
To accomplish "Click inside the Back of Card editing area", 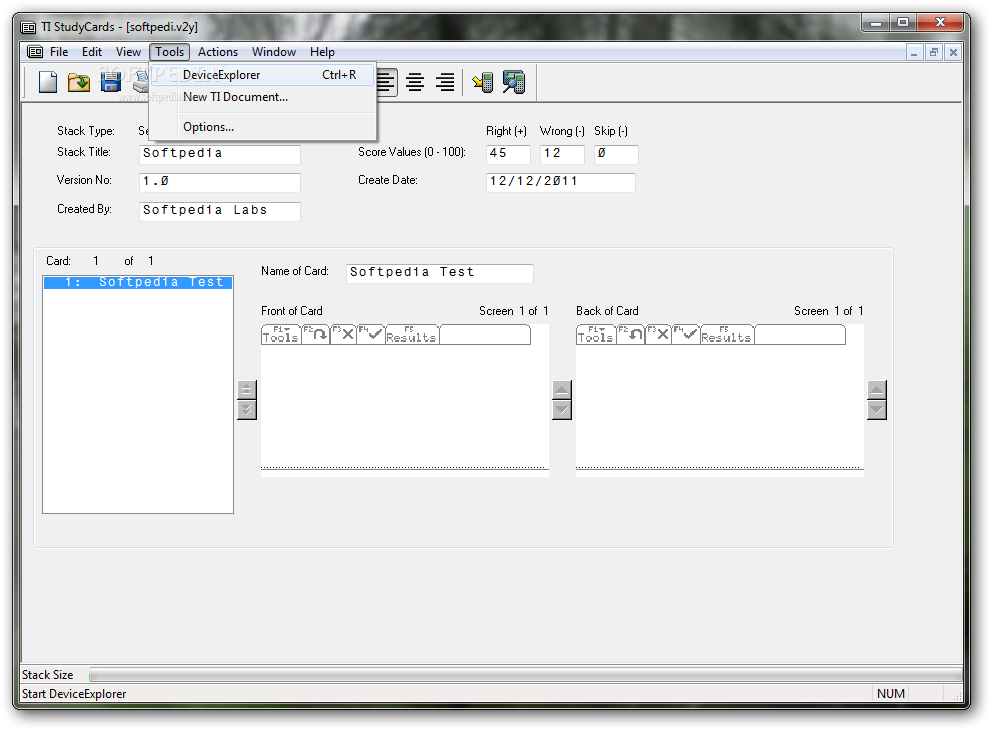I will pos(719,406).
